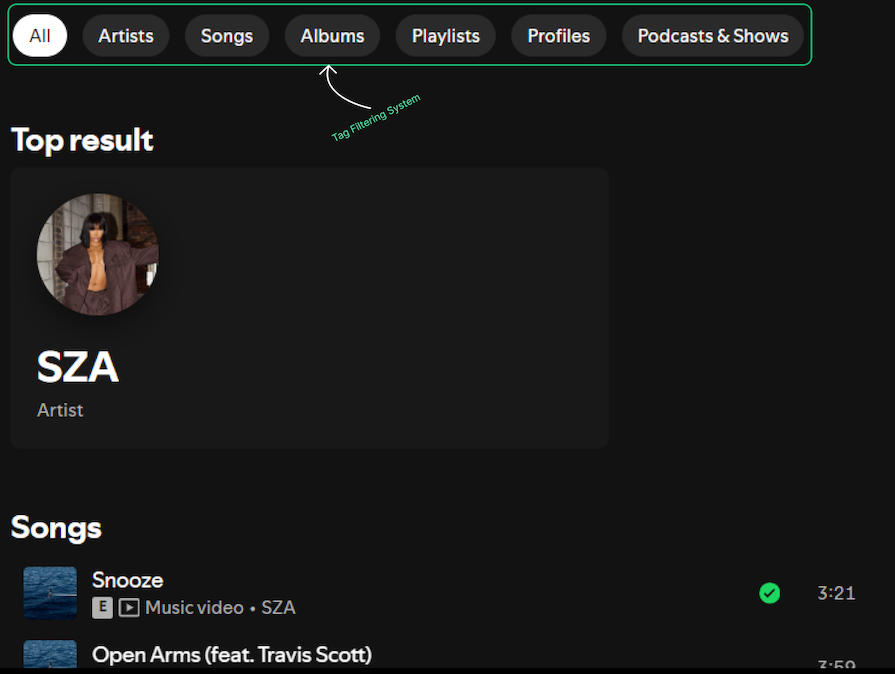
Task: Open the SZA artist link under Snooze
Action: (x=279, y=607)
